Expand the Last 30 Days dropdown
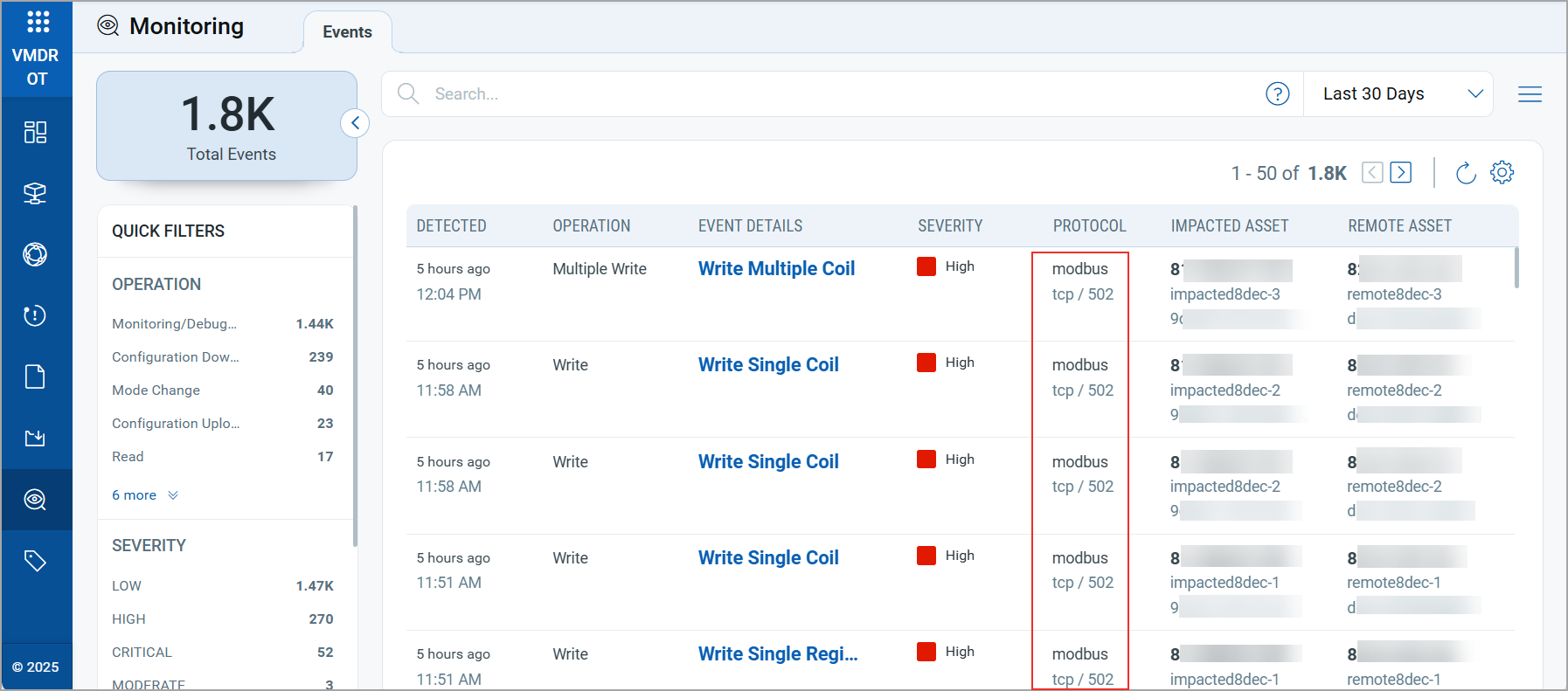The image size is (1568, 691). 1397,93
